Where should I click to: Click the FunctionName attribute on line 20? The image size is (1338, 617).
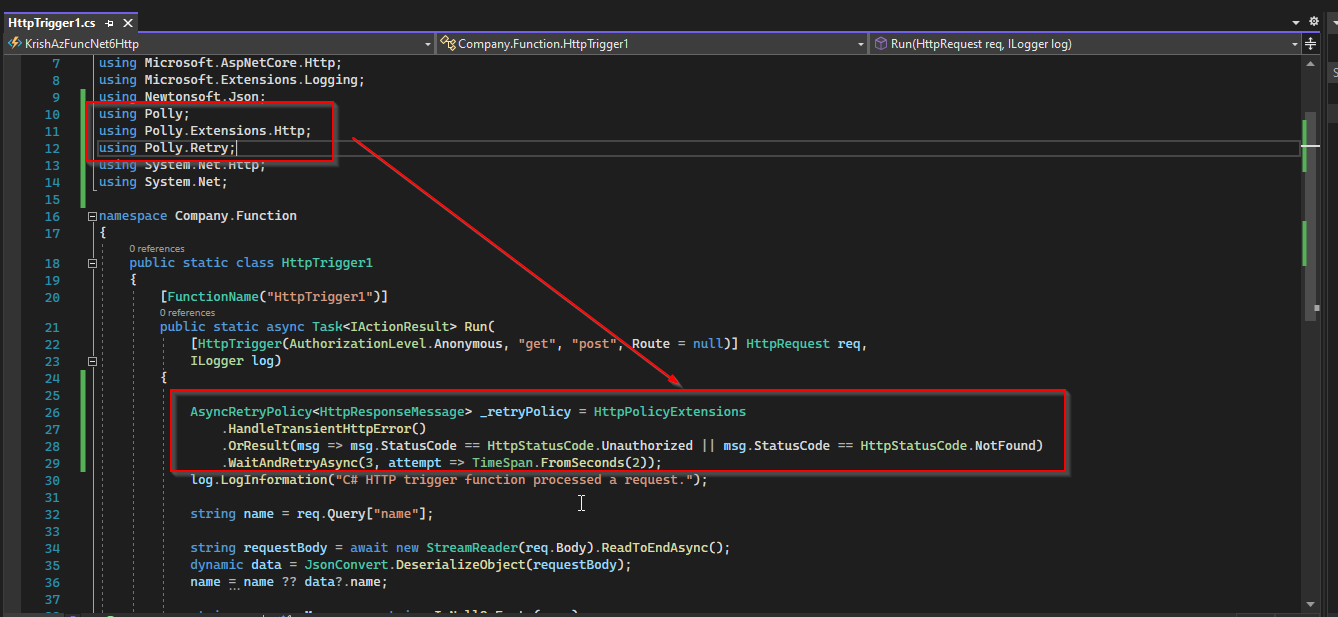213,297
